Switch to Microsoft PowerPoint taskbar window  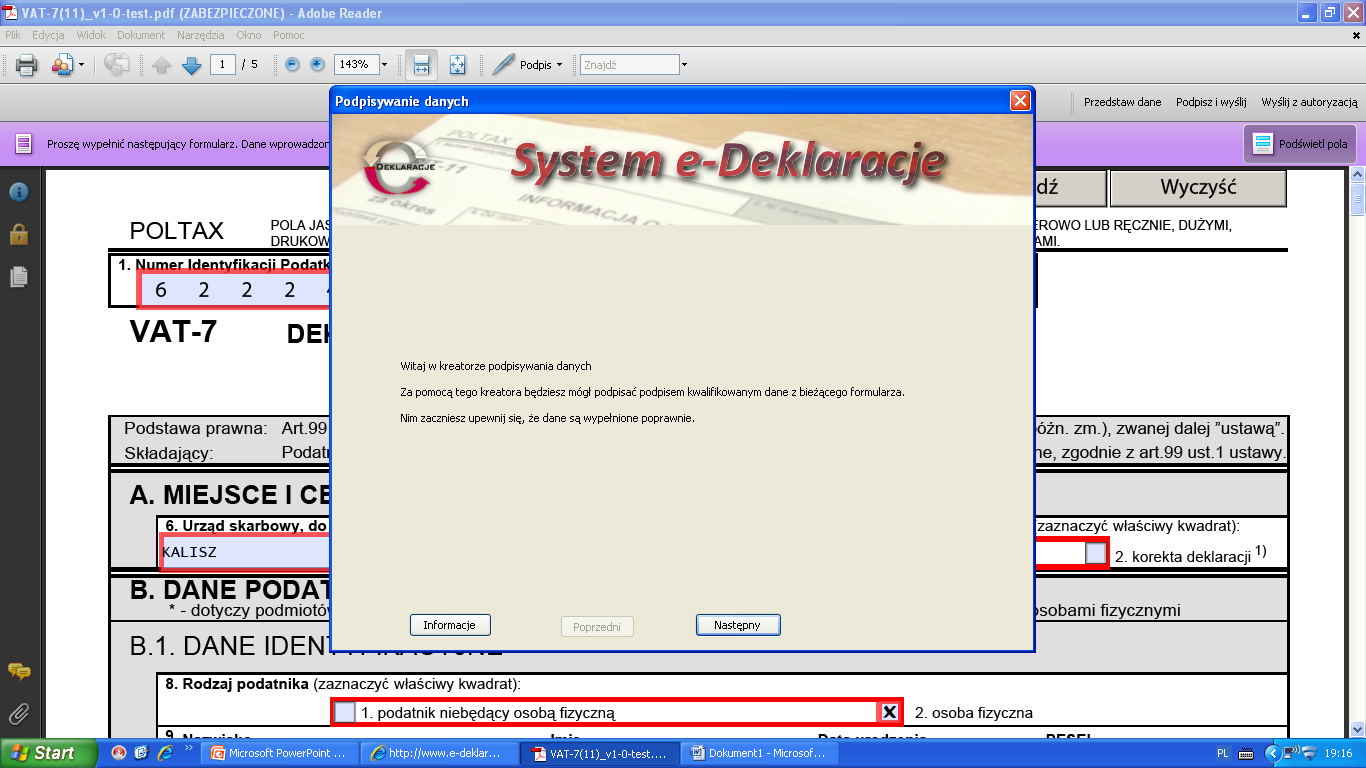[x=278, y=753]
